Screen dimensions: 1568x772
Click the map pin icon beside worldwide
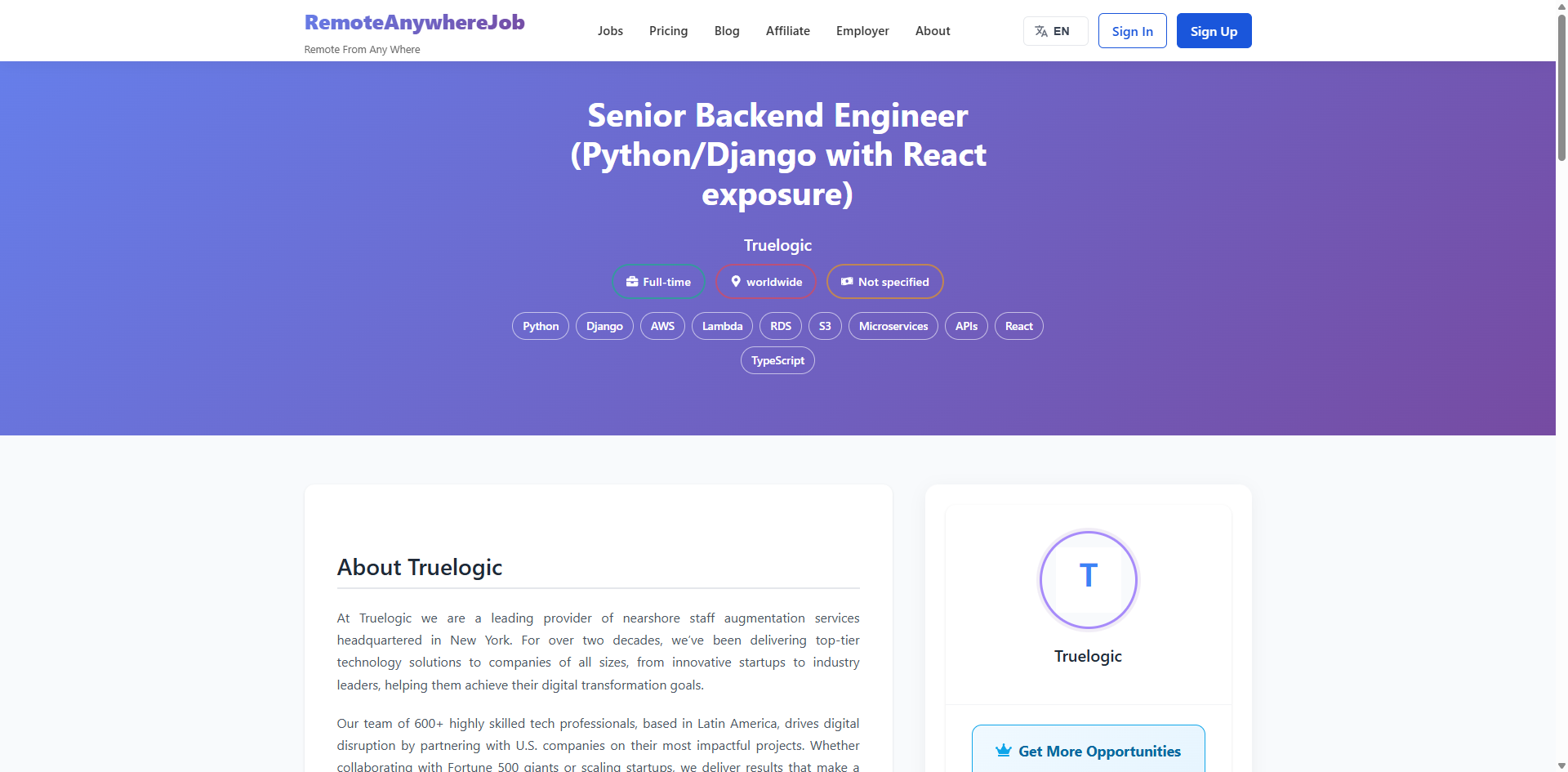point(736,282)
